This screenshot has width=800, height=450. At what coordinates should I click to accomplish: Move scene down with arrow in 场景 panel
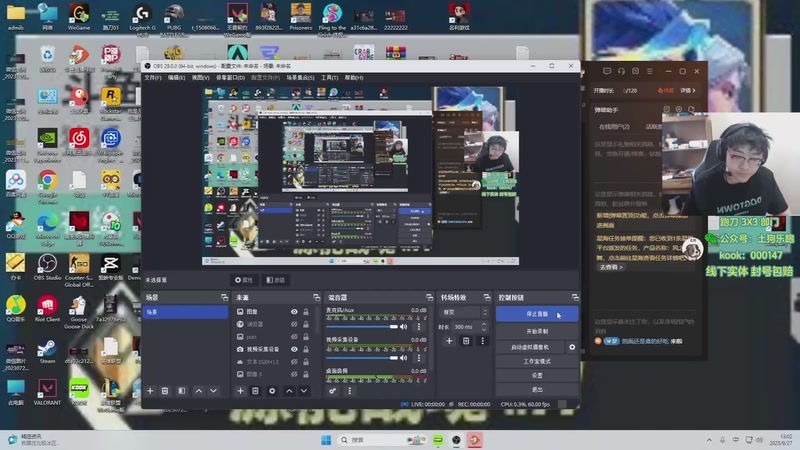[x=213, y=391]
